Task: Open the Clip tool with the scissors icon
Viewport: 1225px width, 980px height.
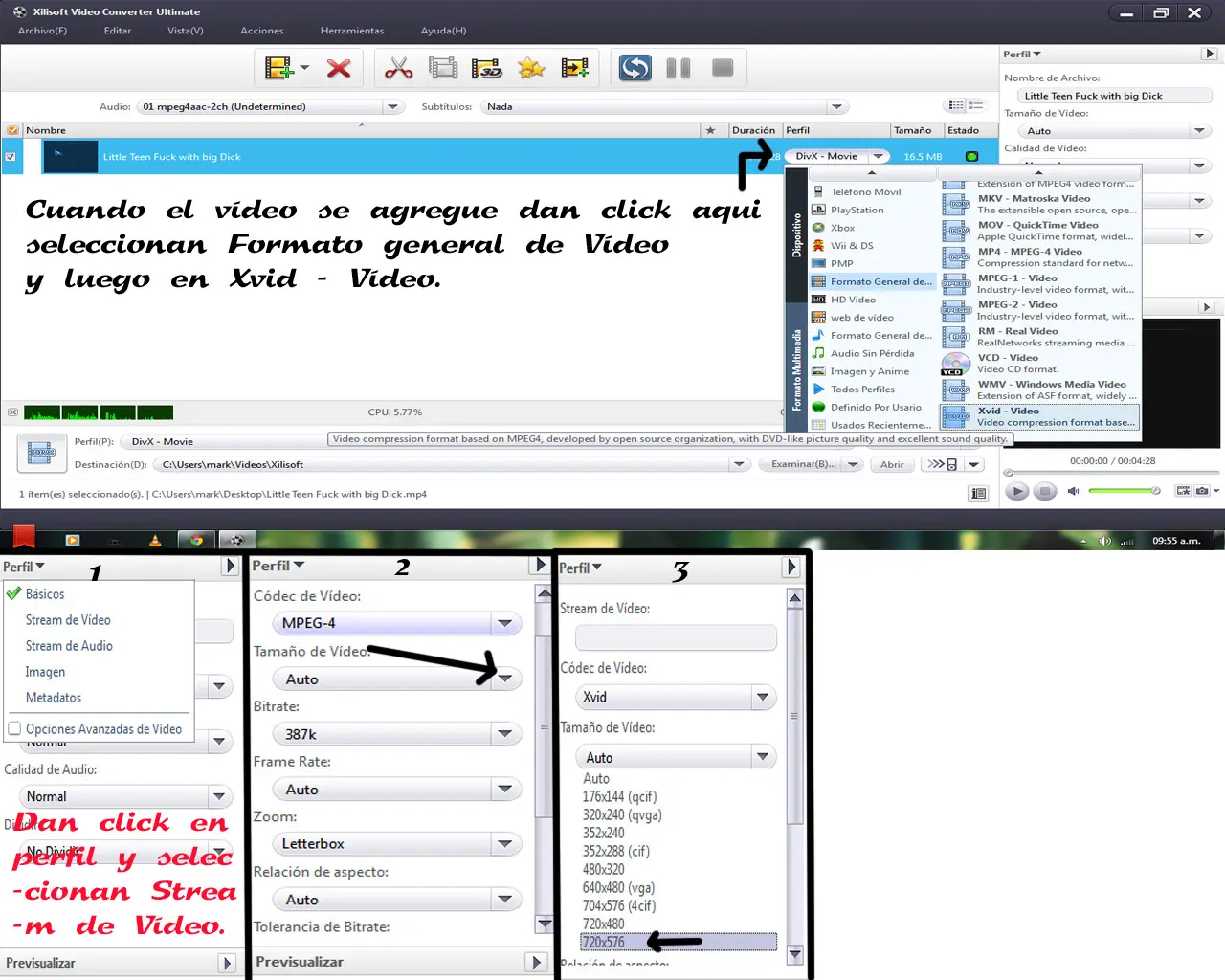Action: pos(398,68)
